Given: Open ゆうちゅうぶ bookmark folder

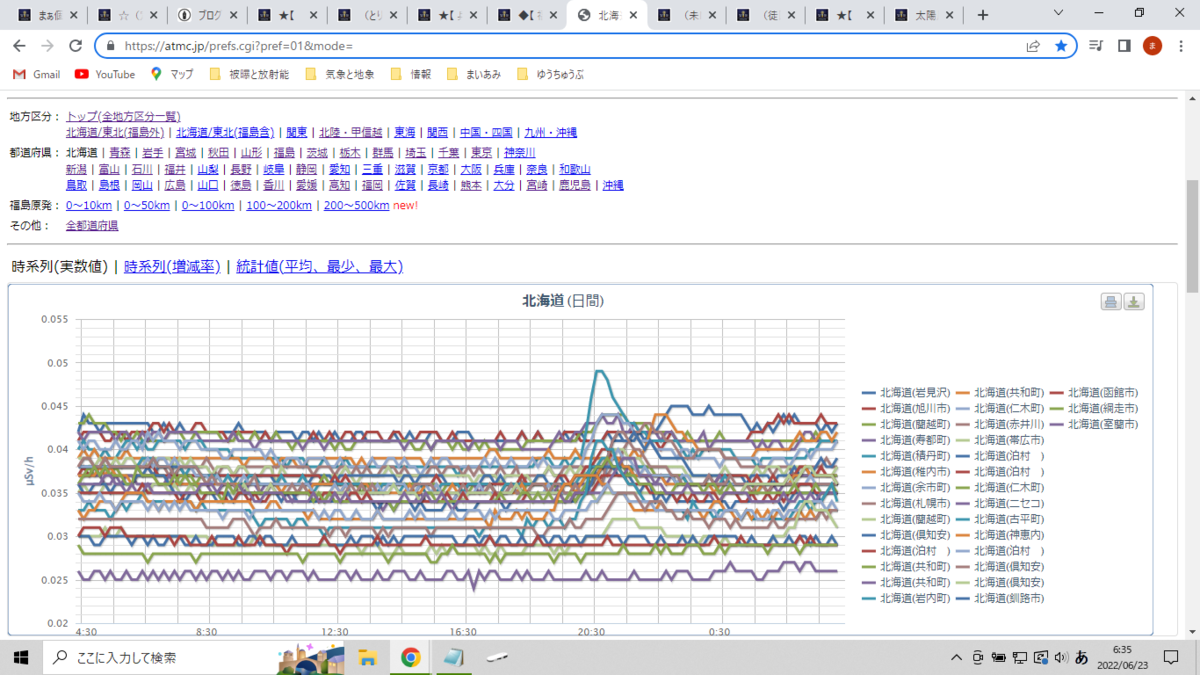Looking at the screenshot, I should tap(550, 74).
